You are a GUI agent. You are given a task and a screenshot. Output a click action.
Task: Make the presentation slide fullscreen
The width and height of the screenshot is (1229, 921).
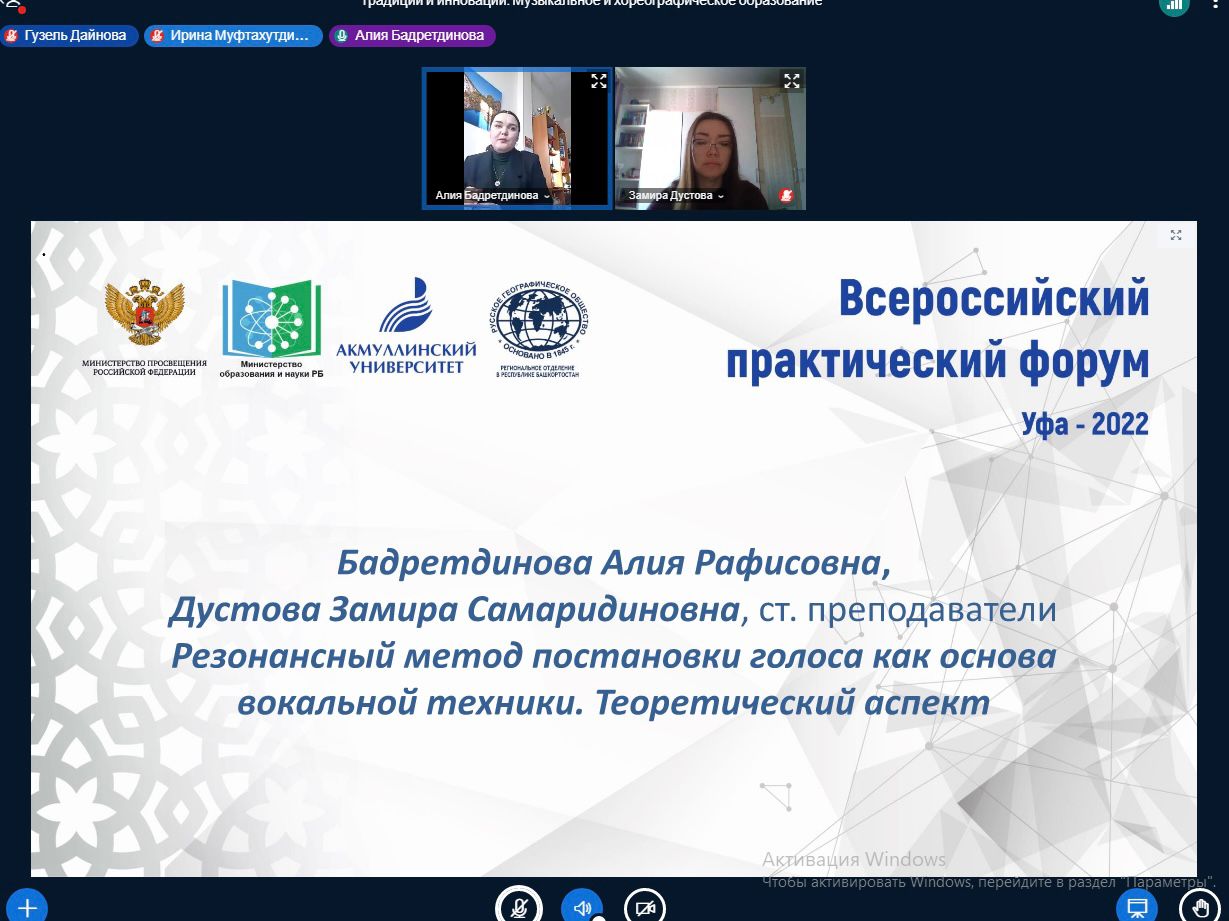tap(1176, 235)
